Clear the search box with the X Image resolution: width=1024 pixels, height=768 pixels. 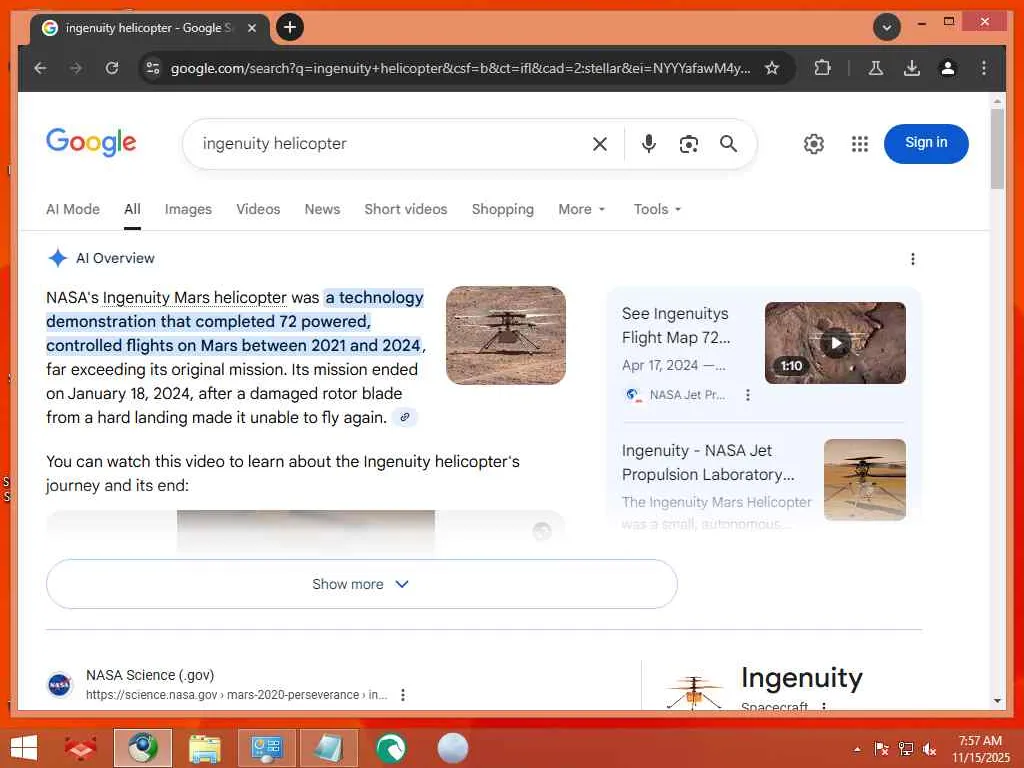(600, 144)
